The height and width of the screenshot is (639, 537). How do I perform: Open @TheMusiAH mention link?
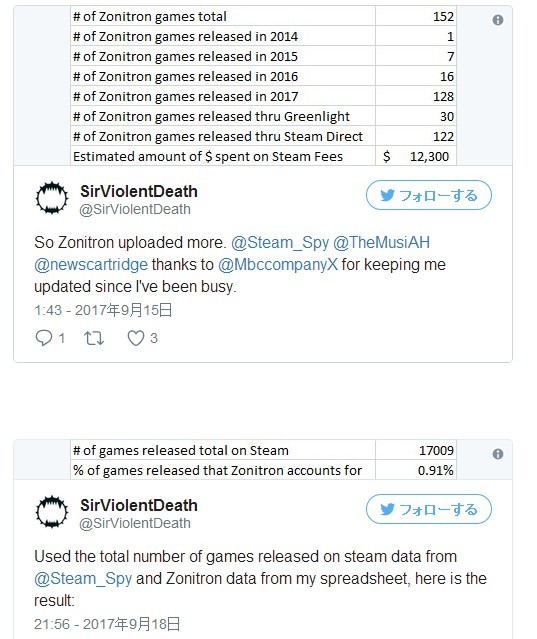point(381,242)
